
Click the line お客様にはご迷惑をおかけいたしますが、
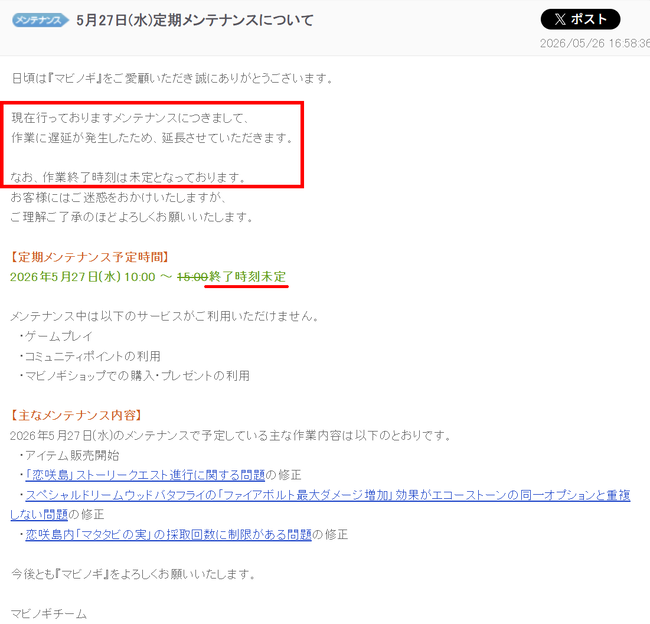tap(118, 197)
